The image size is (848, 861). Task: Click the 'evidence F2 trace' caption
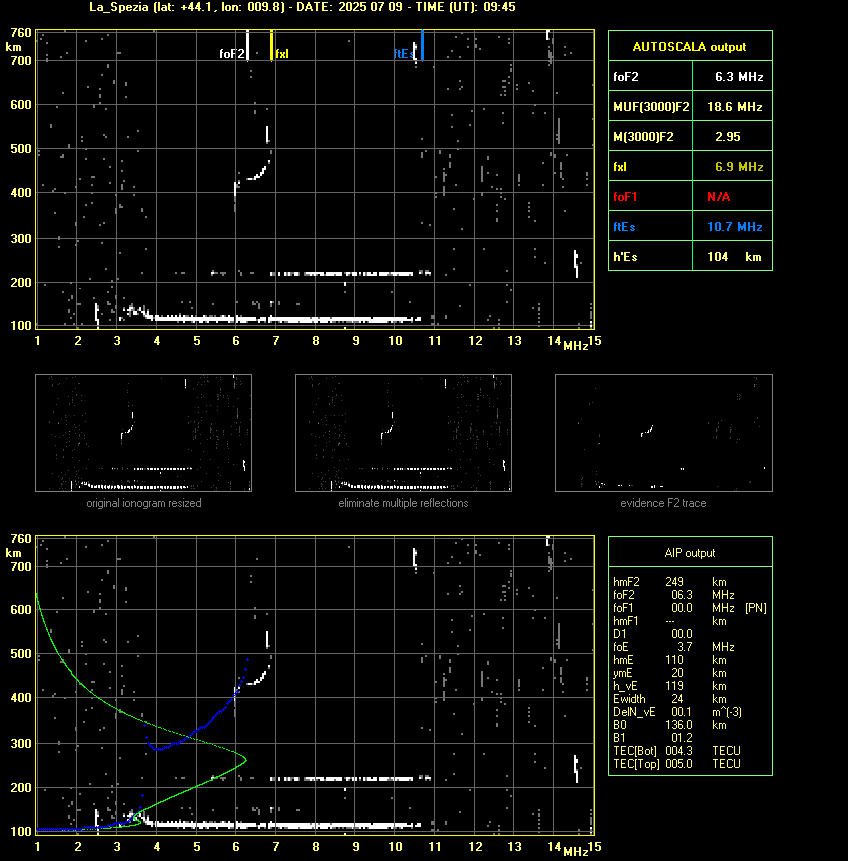click(x=663, y=503)
